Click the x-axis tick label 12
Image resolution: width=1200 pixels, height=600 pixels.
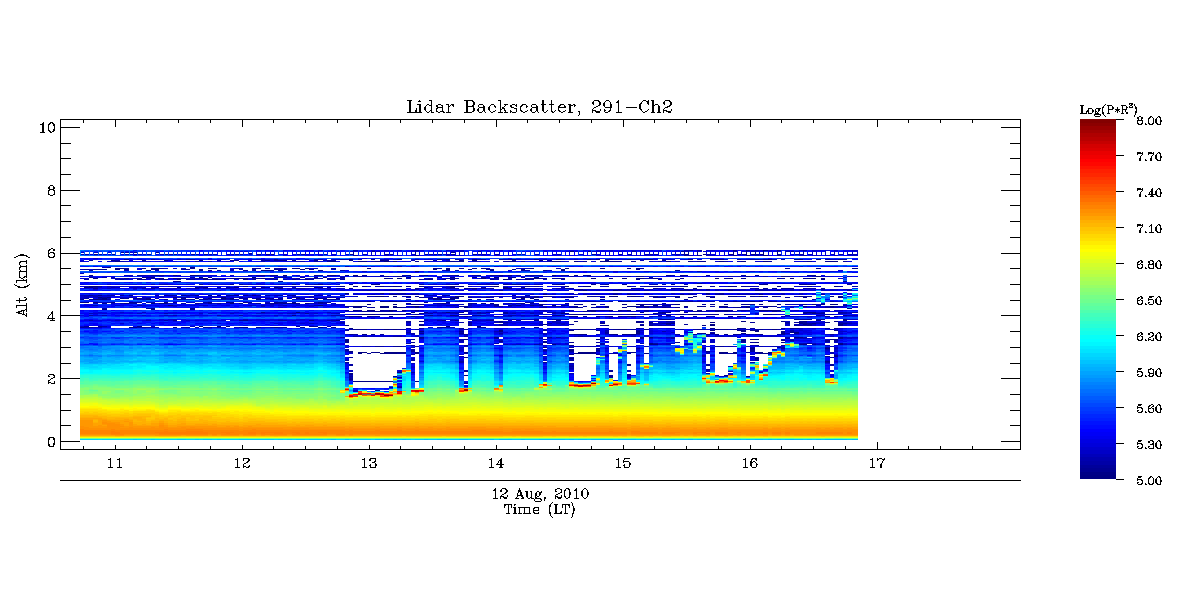(x=242, y=464)
